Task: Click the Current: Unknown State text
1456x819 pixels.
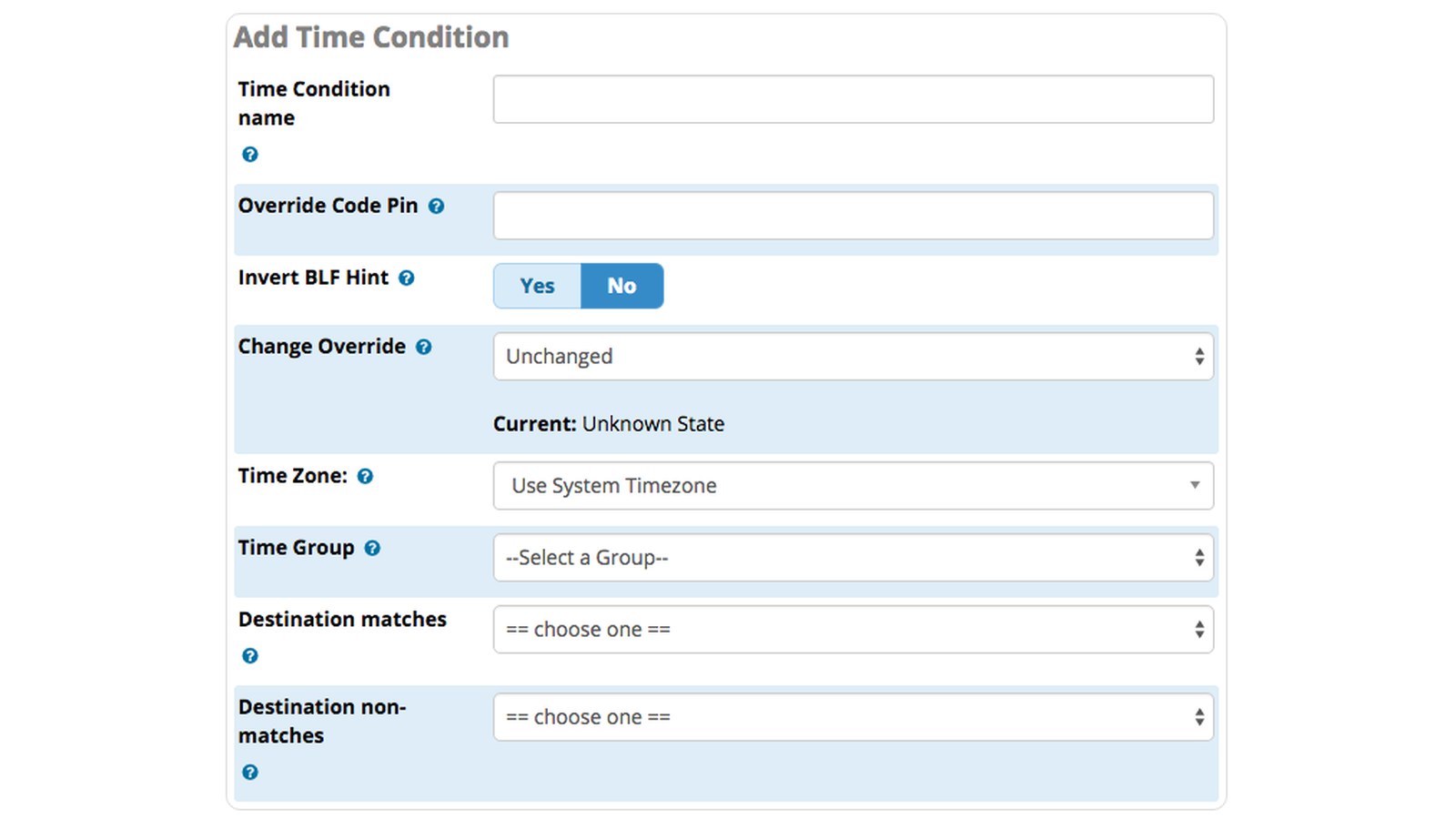Action: 609,424
